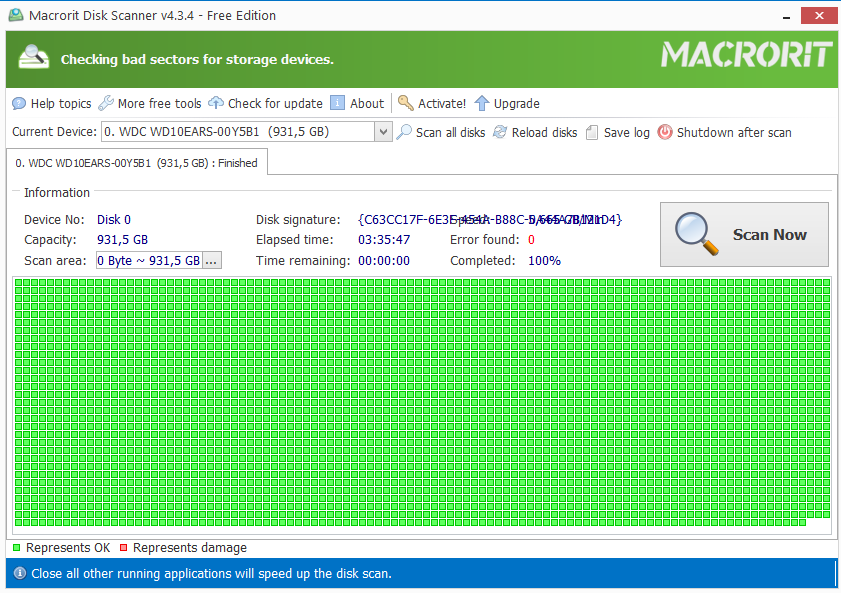Click the Macrorit app icon in title bar
841x593 pixels.
coord(16,15)
